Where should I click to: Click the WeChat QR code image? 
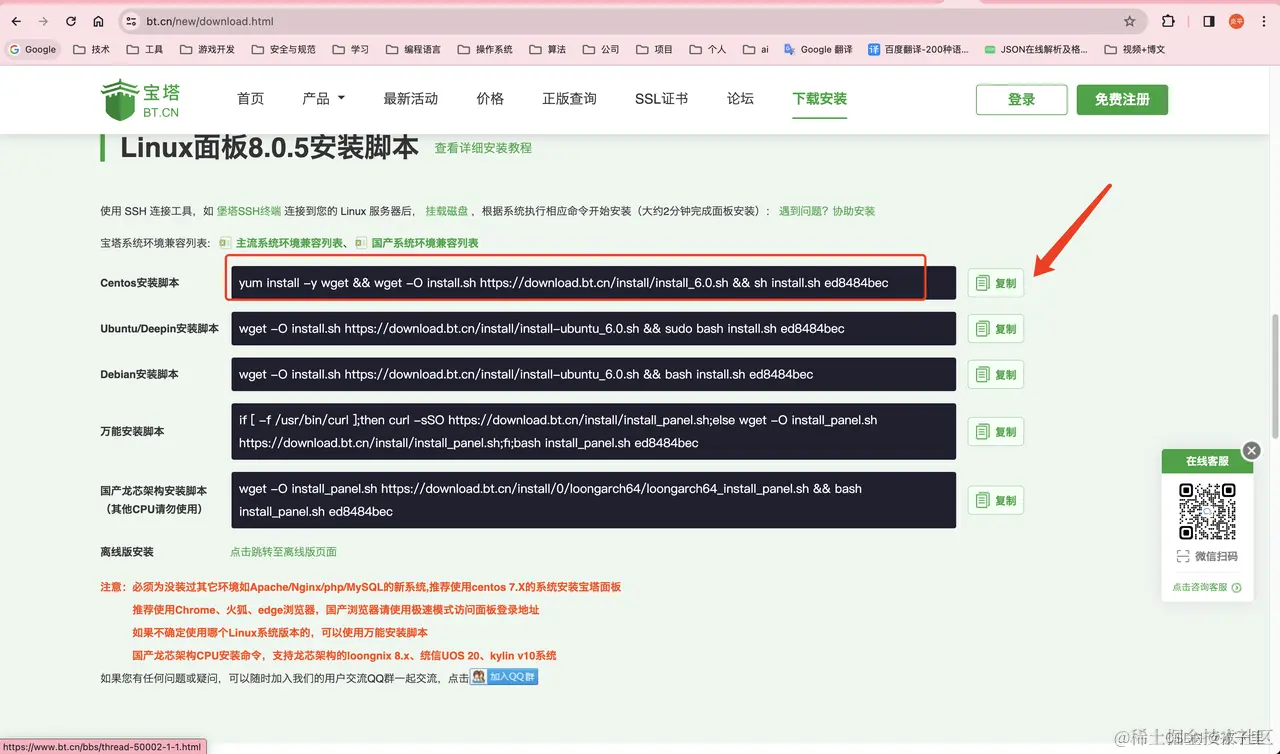(1207, 511)
